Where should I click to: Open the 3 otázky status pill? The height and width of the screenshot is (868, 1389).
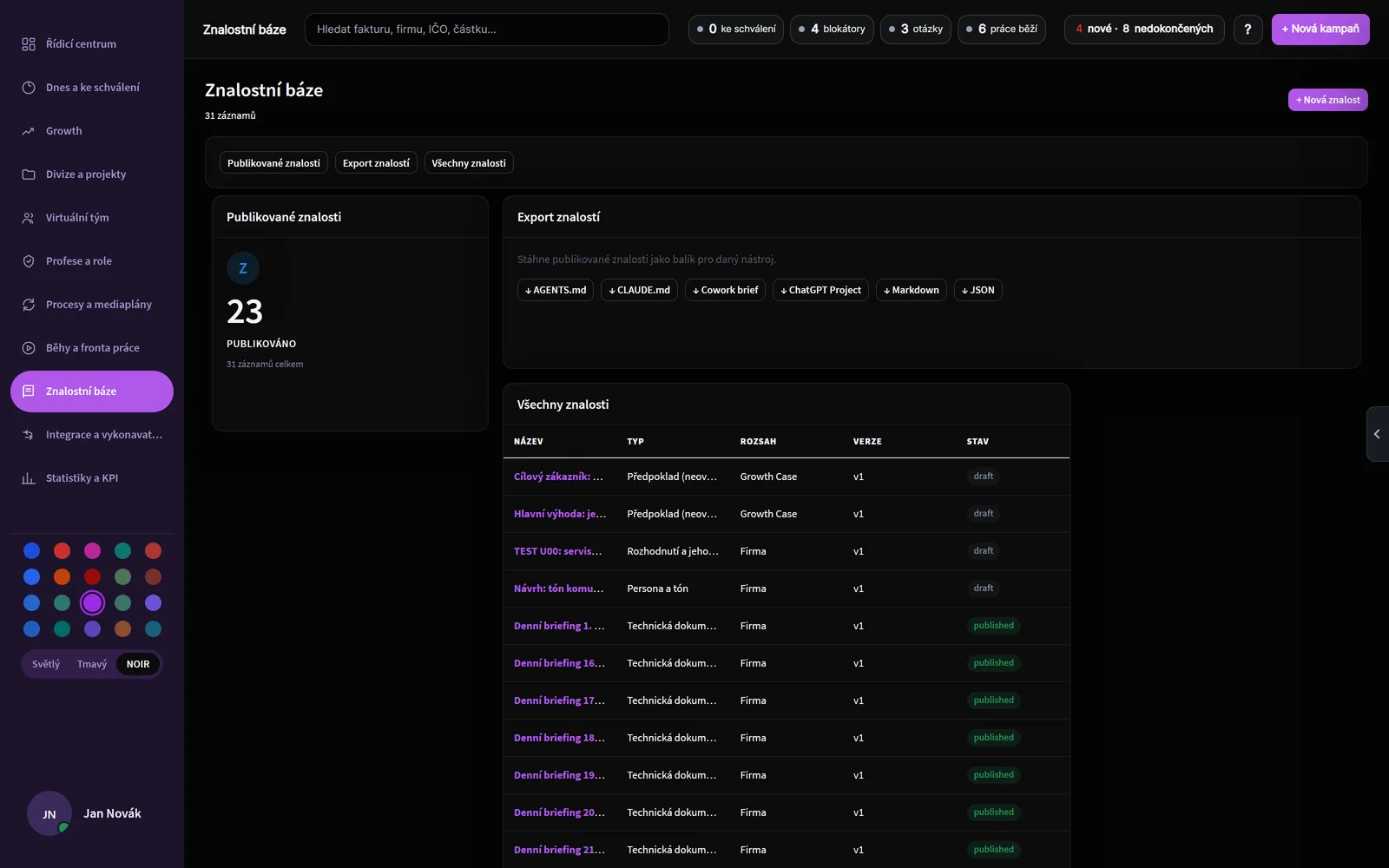coord(916,30)
